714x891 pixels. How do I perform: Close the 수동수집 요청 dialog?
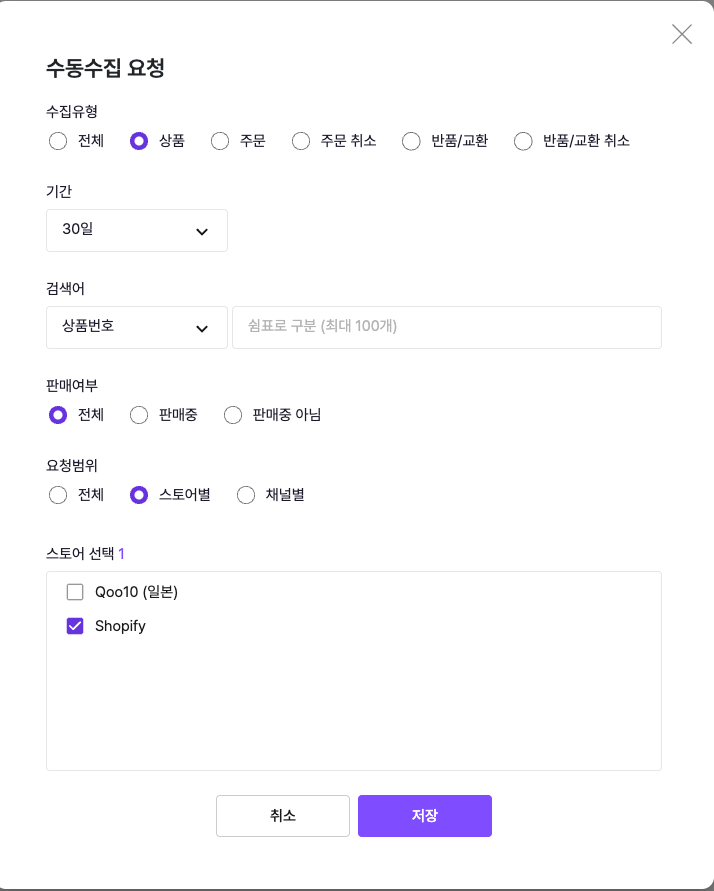pyautogui.click(x=682, y=34)
